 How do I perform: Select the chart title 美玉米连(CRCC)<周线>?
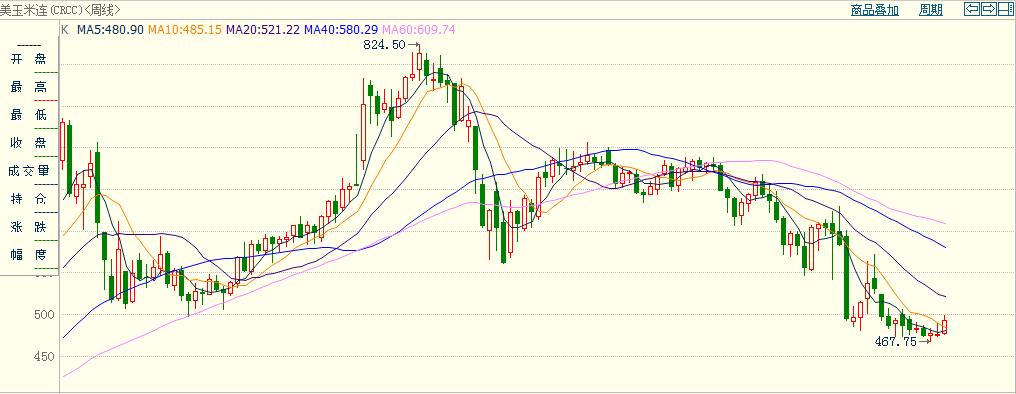point(60,10)
